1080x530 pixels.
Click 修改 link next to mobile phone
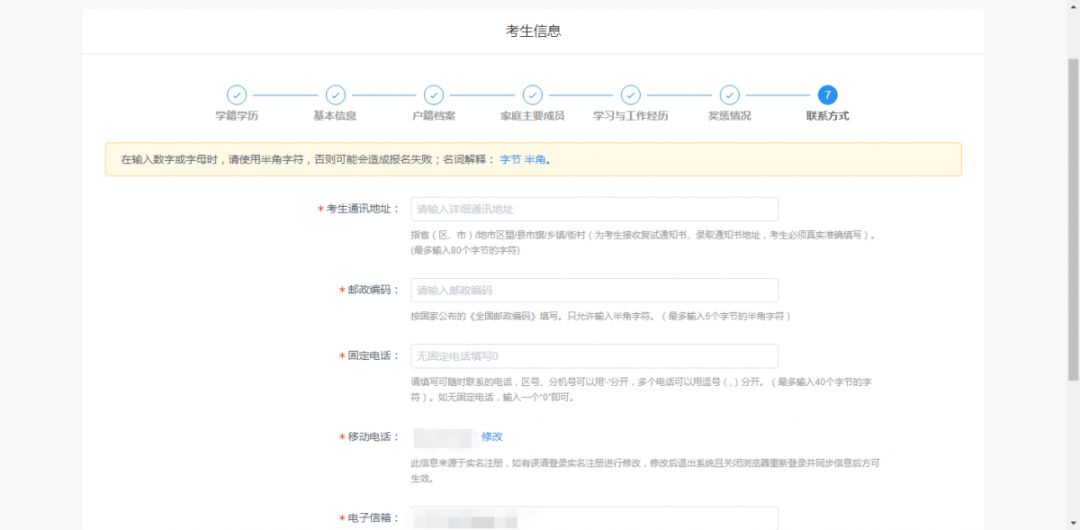click(x=492, y=436)
